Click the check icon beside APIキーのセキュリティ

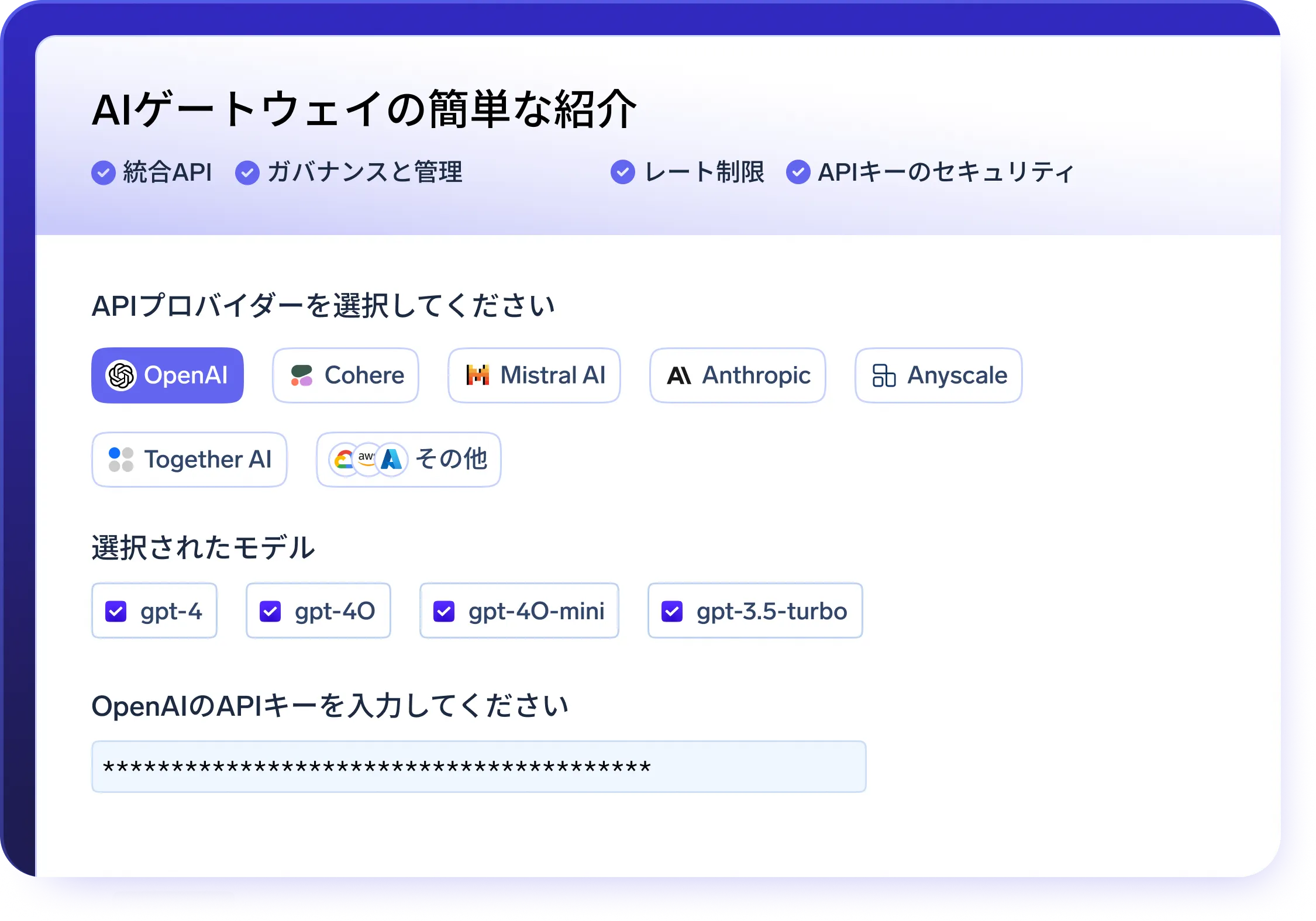coord(798,172)
